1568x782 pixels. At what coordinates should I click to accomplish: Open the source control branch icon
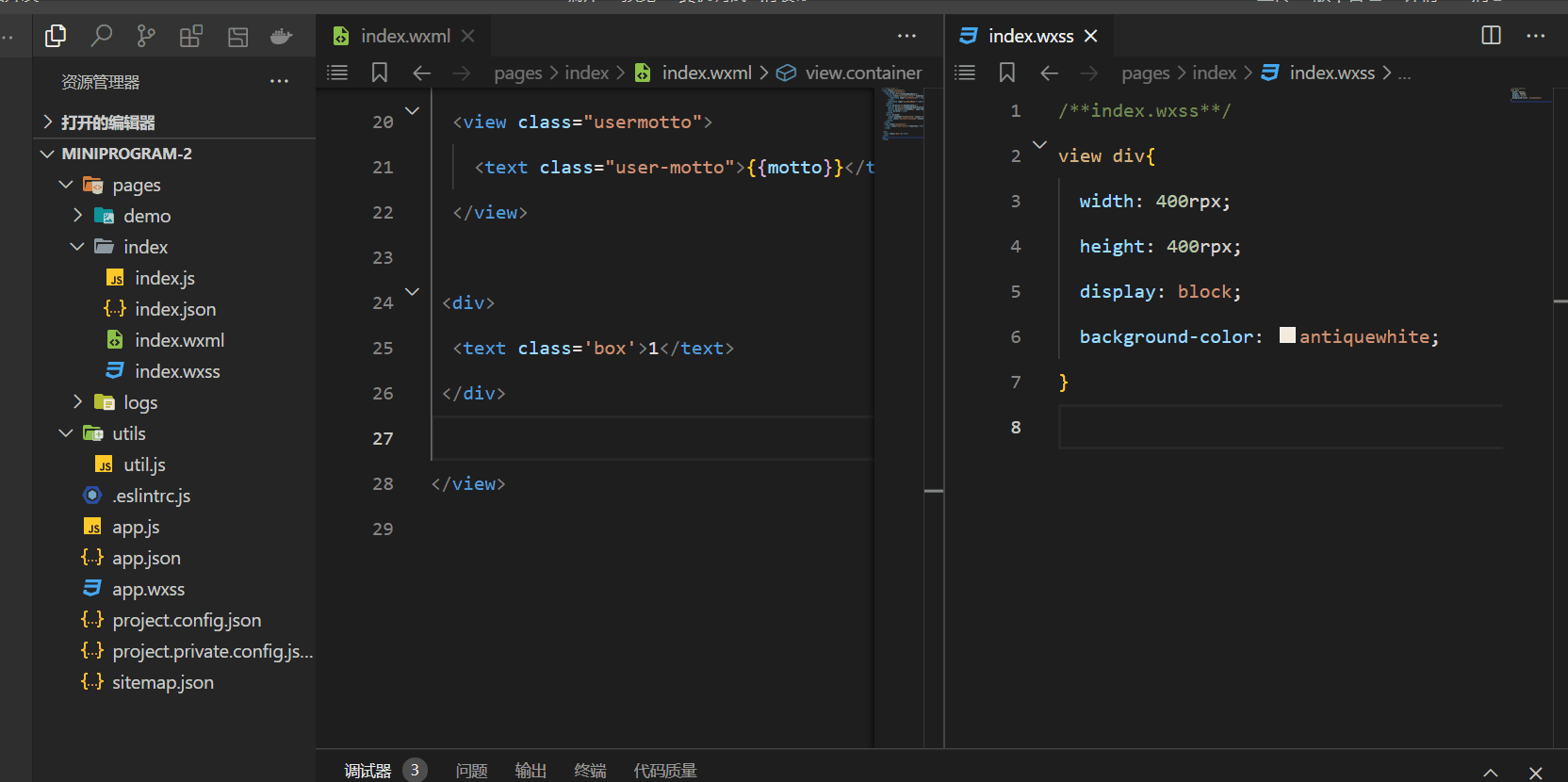[x=146, y=36]
